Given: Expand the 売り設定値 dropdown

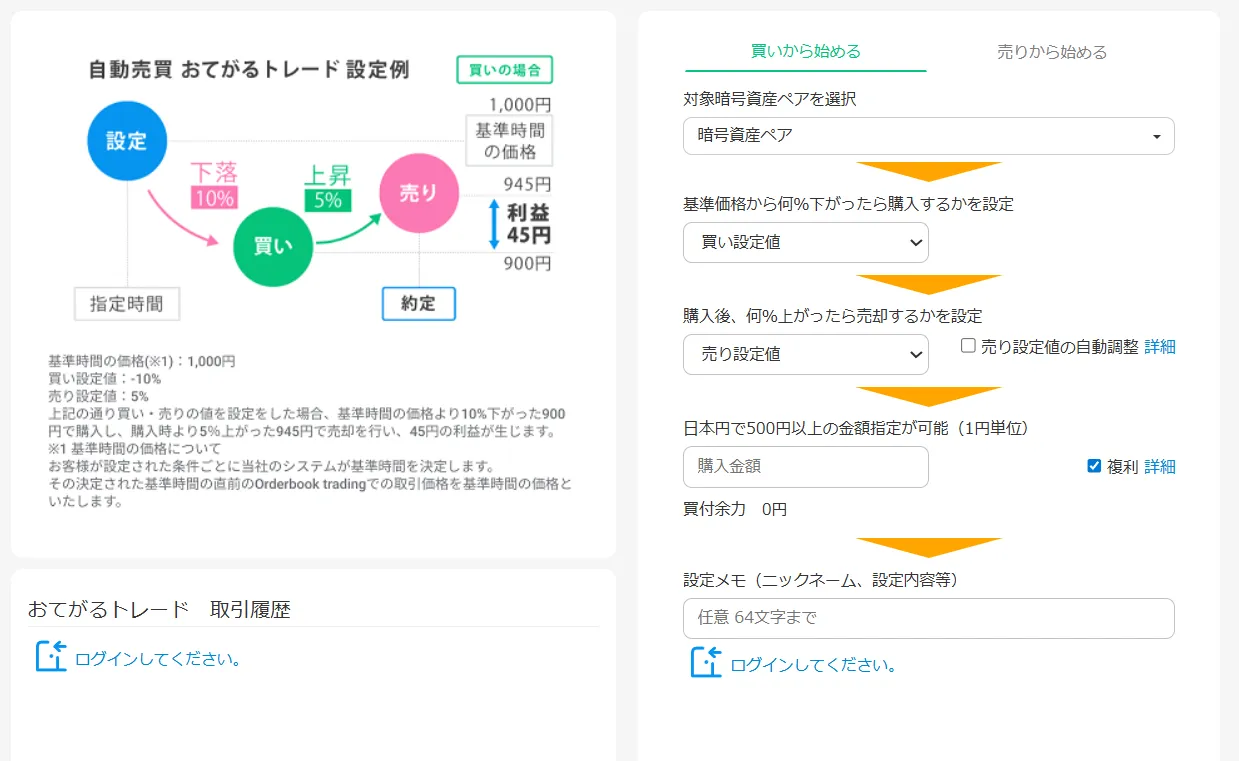Looking at the screenshot, I should point(805,354).
